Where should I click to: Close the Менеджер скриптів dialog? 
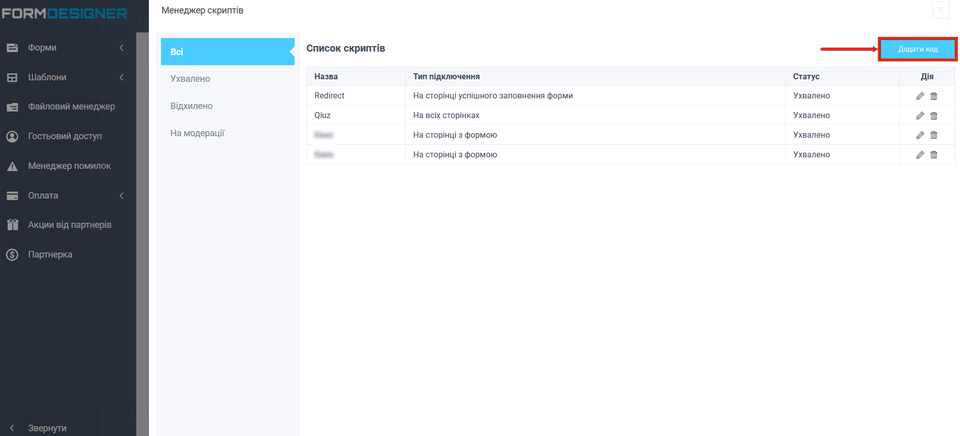(940, 10)
